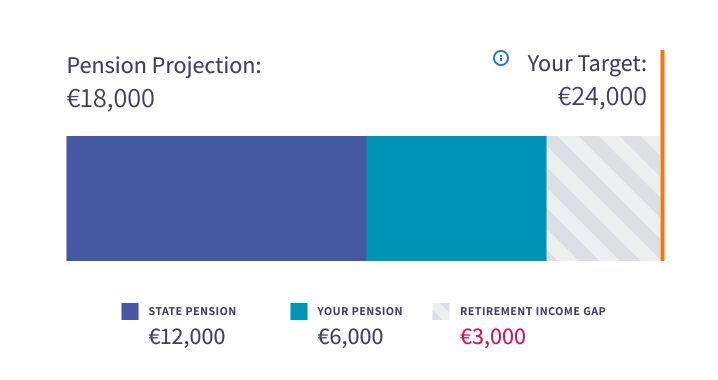Click the teal Your Pension bar segment
The image size is (718, 380).
(457, 198)
